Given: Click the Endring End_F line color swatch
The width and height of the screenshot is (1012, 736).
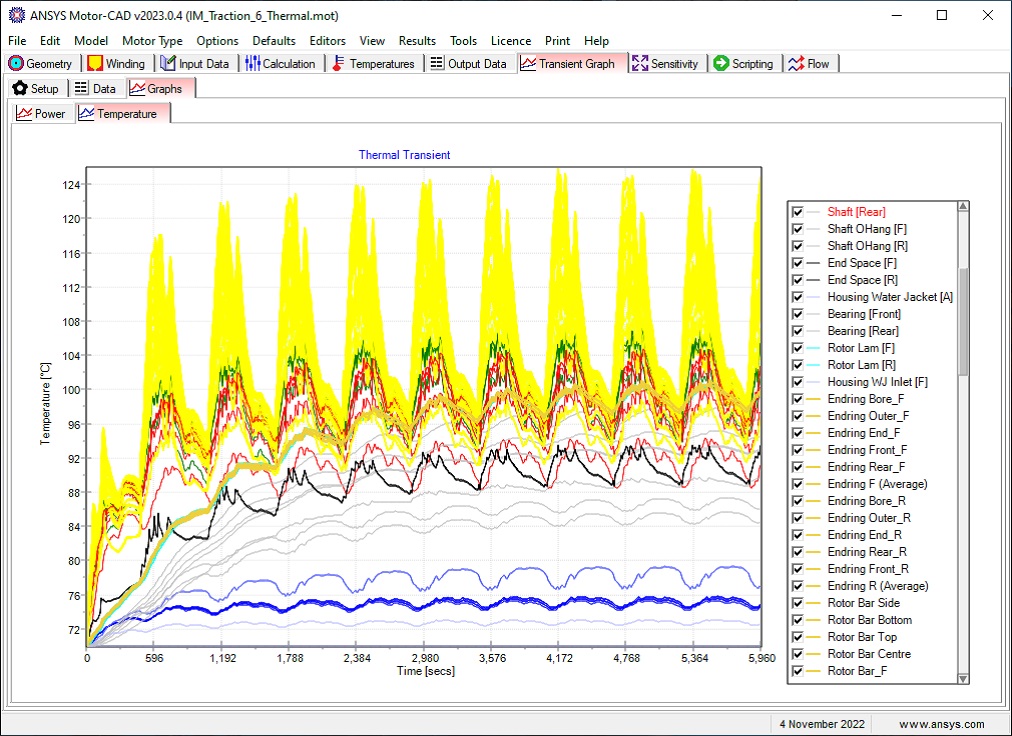Looking at the screenshot, I should [x=815, y=433].
